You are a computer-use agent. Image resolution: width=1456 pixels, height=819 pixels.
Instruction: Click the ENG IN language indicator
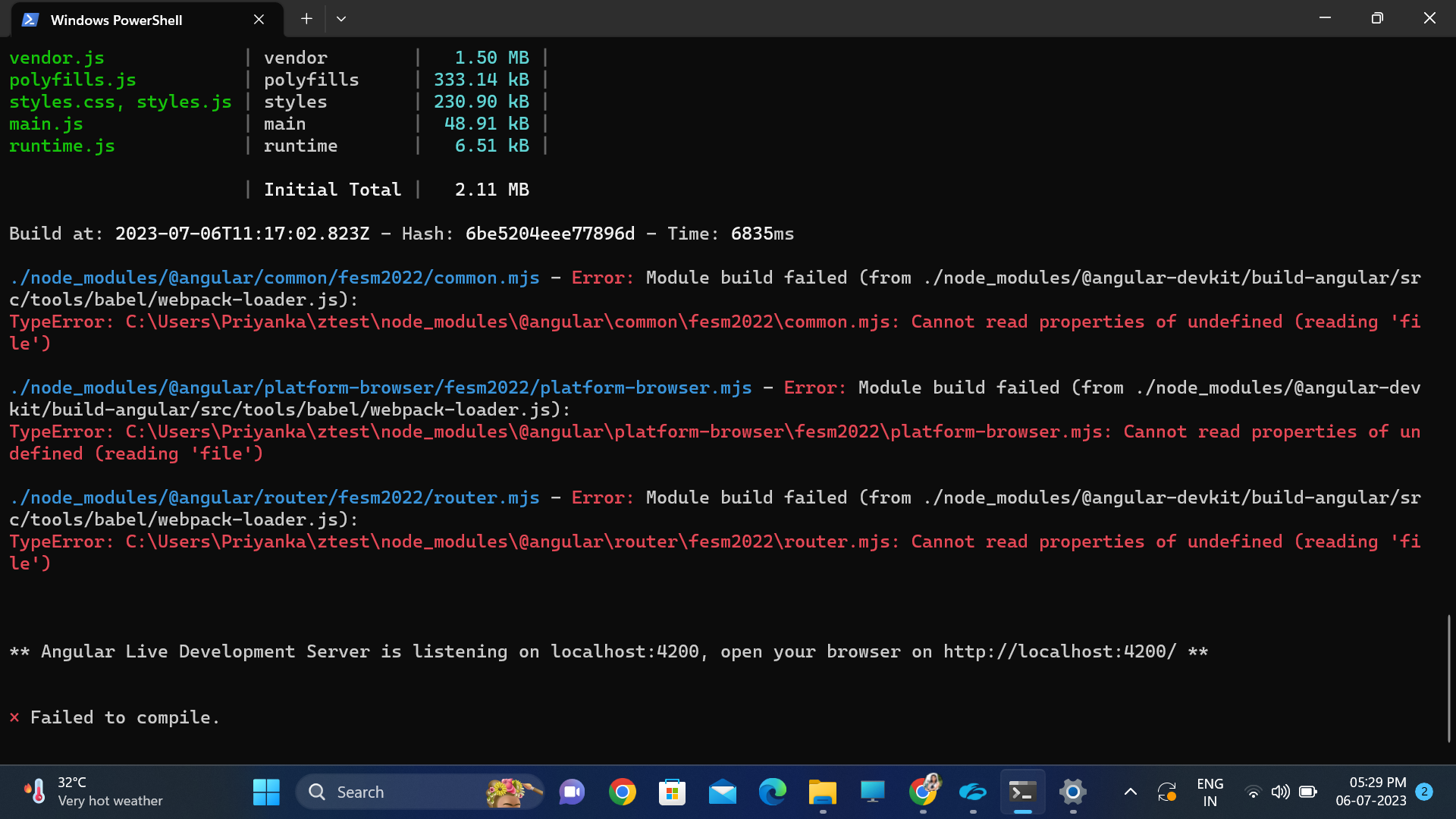pyautogui.click(x=1210, y=792)
